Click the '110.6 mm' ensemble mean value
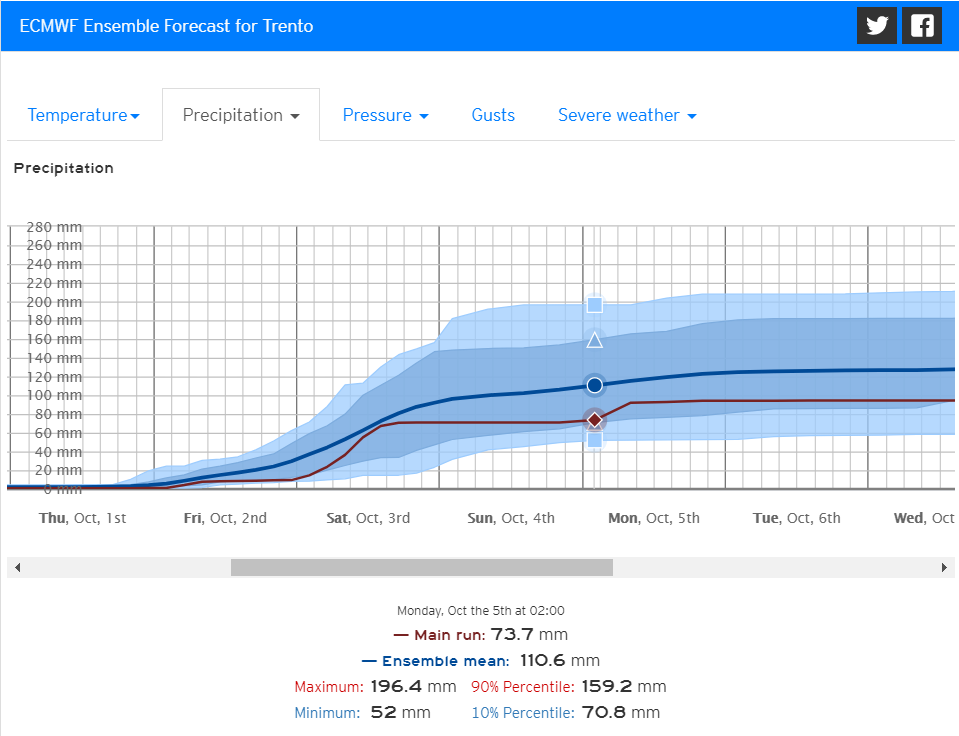The height and width of the screenshot is (736, 959). [560, 661]
